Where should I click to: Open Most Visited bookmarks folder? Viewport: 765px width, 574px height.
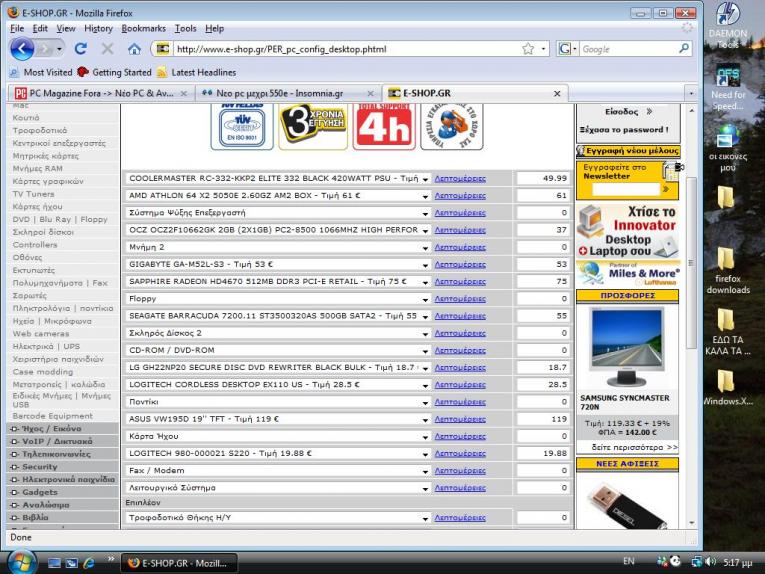click(41, 72)
